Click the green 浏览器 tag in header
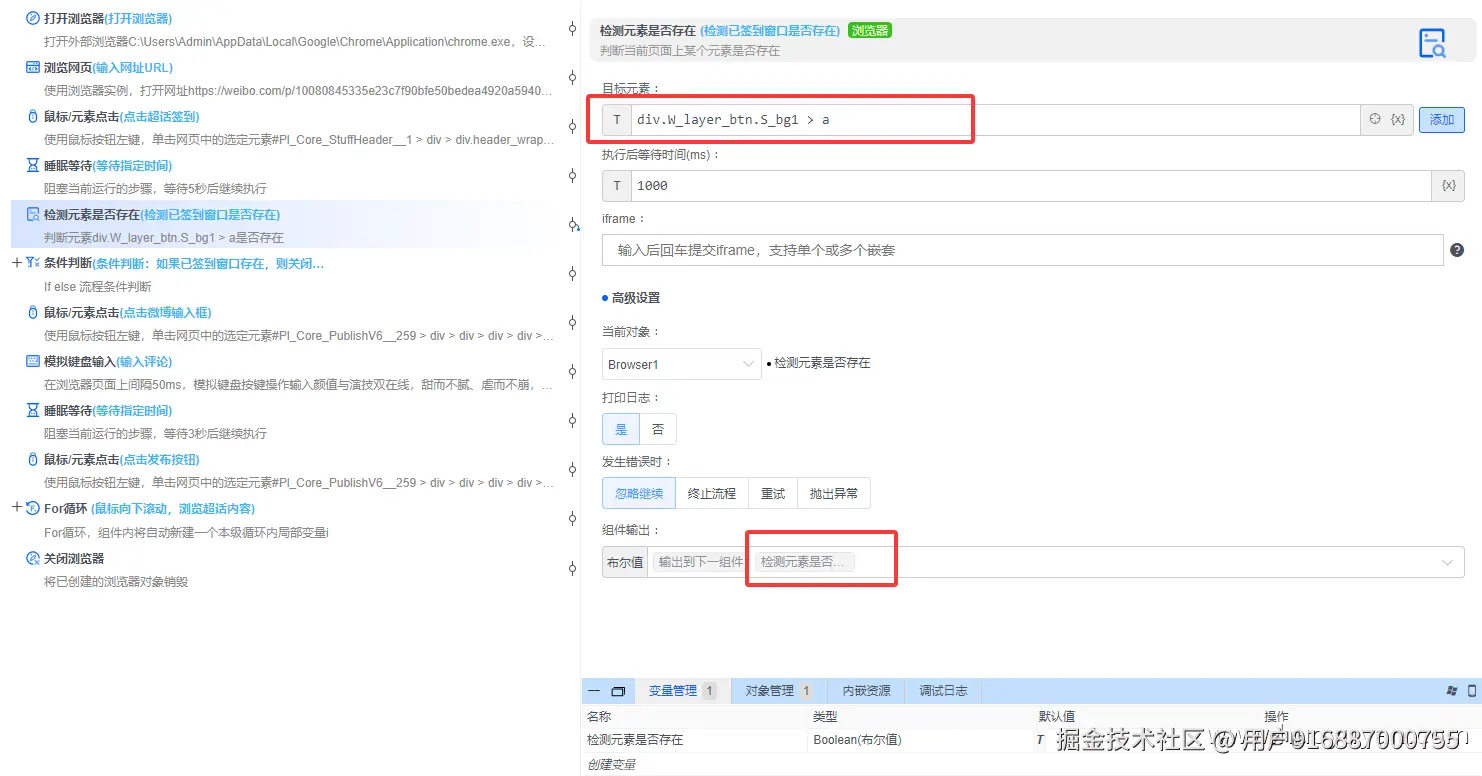 pyautogui.click(x=869, y=31)
